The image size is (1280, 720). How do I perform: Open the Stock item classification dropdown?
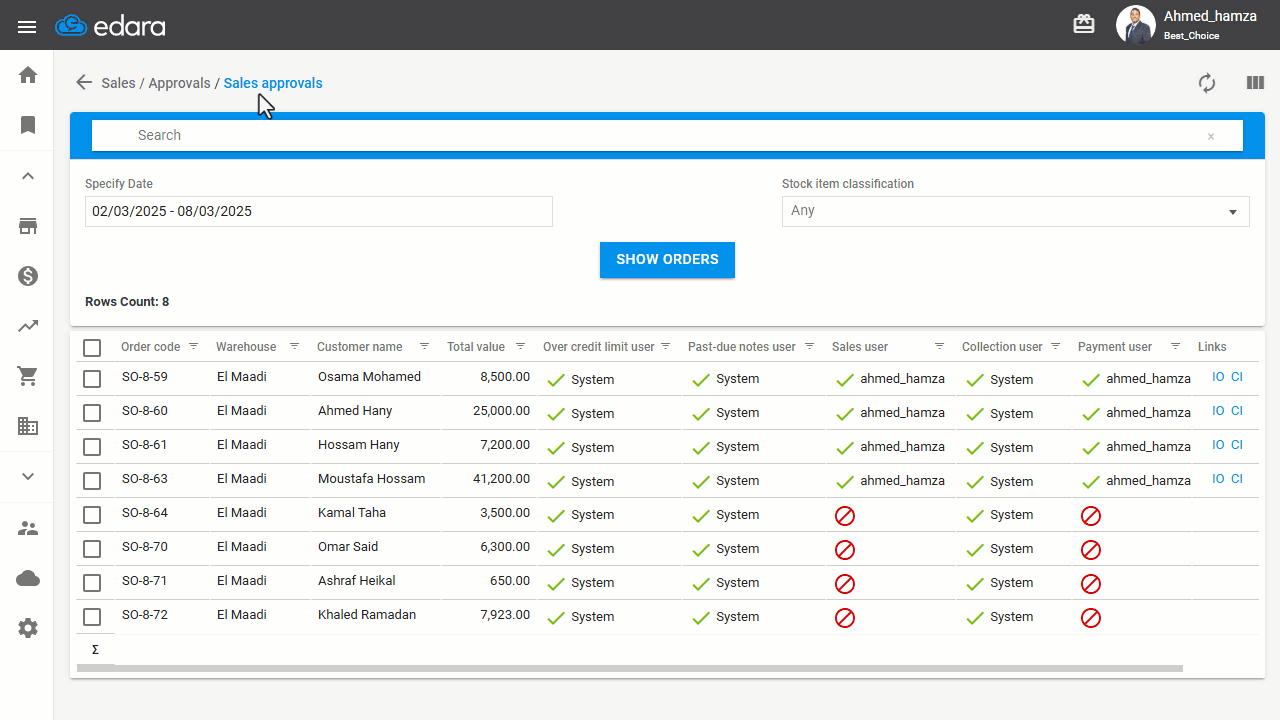point(1015,211)
